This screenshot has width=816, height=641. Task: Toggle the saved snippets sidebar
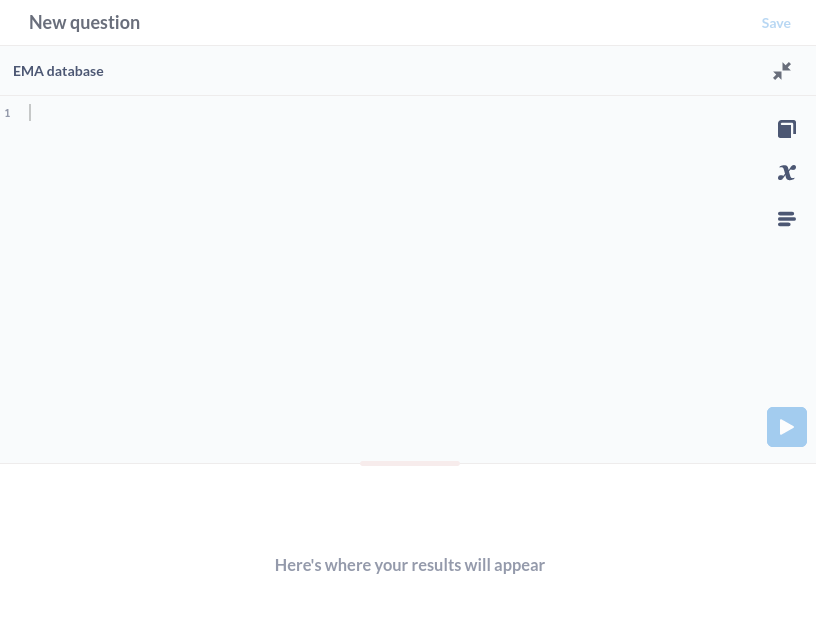[x=786, y=219]
